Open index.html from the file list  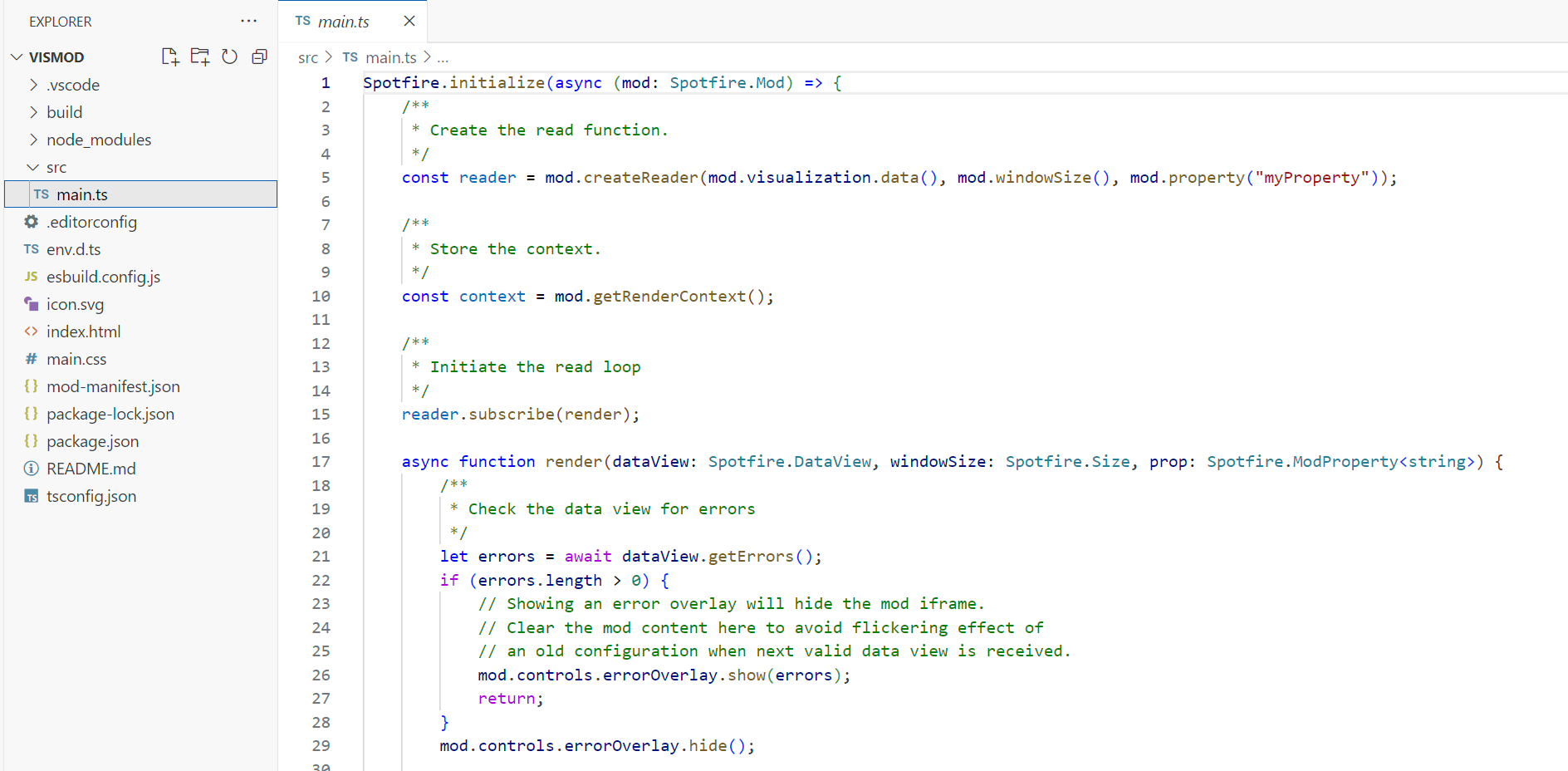[x=141, y=331]
